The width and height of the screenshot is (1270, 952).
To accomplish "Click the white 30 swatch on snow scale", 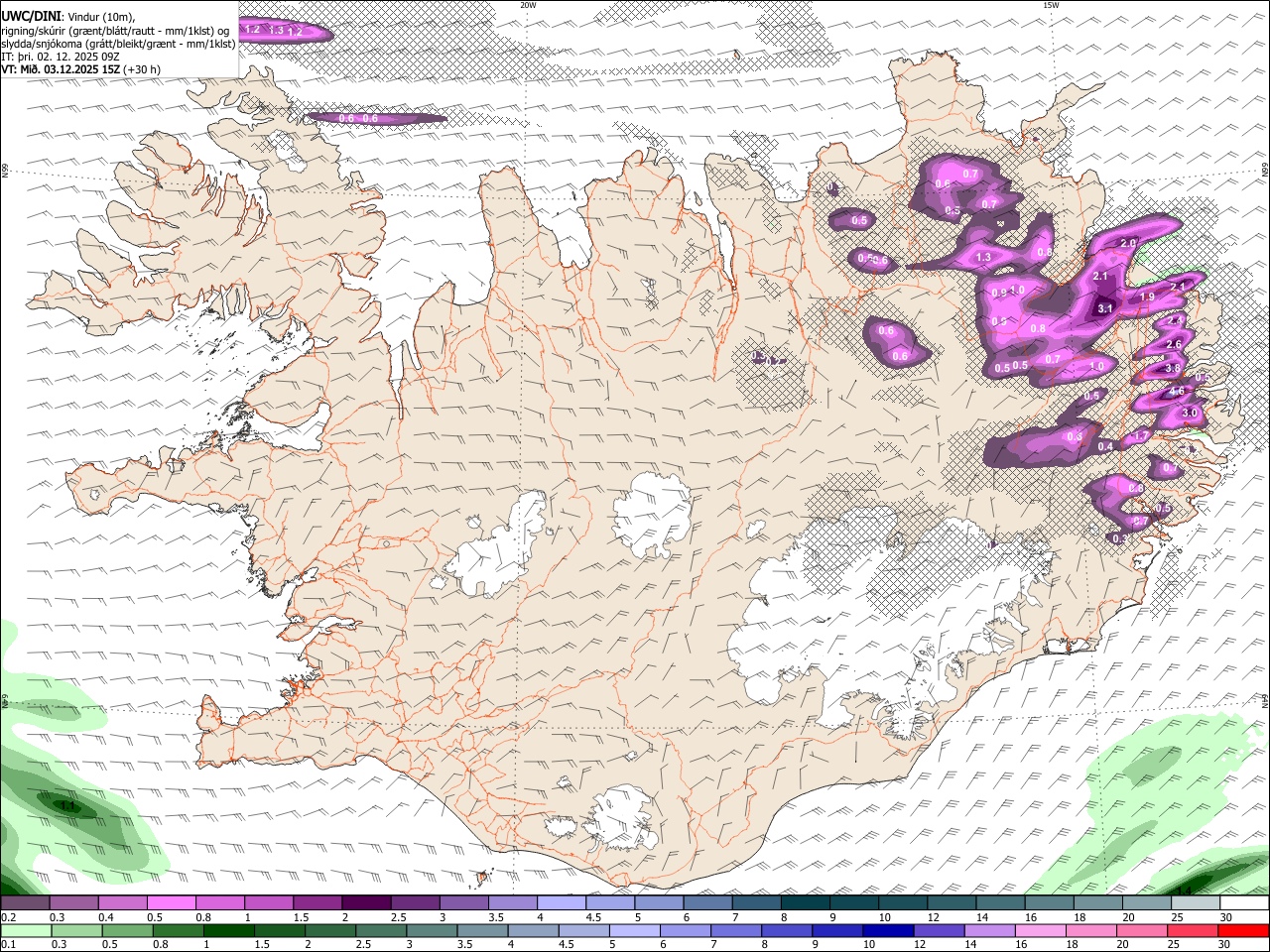I will [1243, 902].
